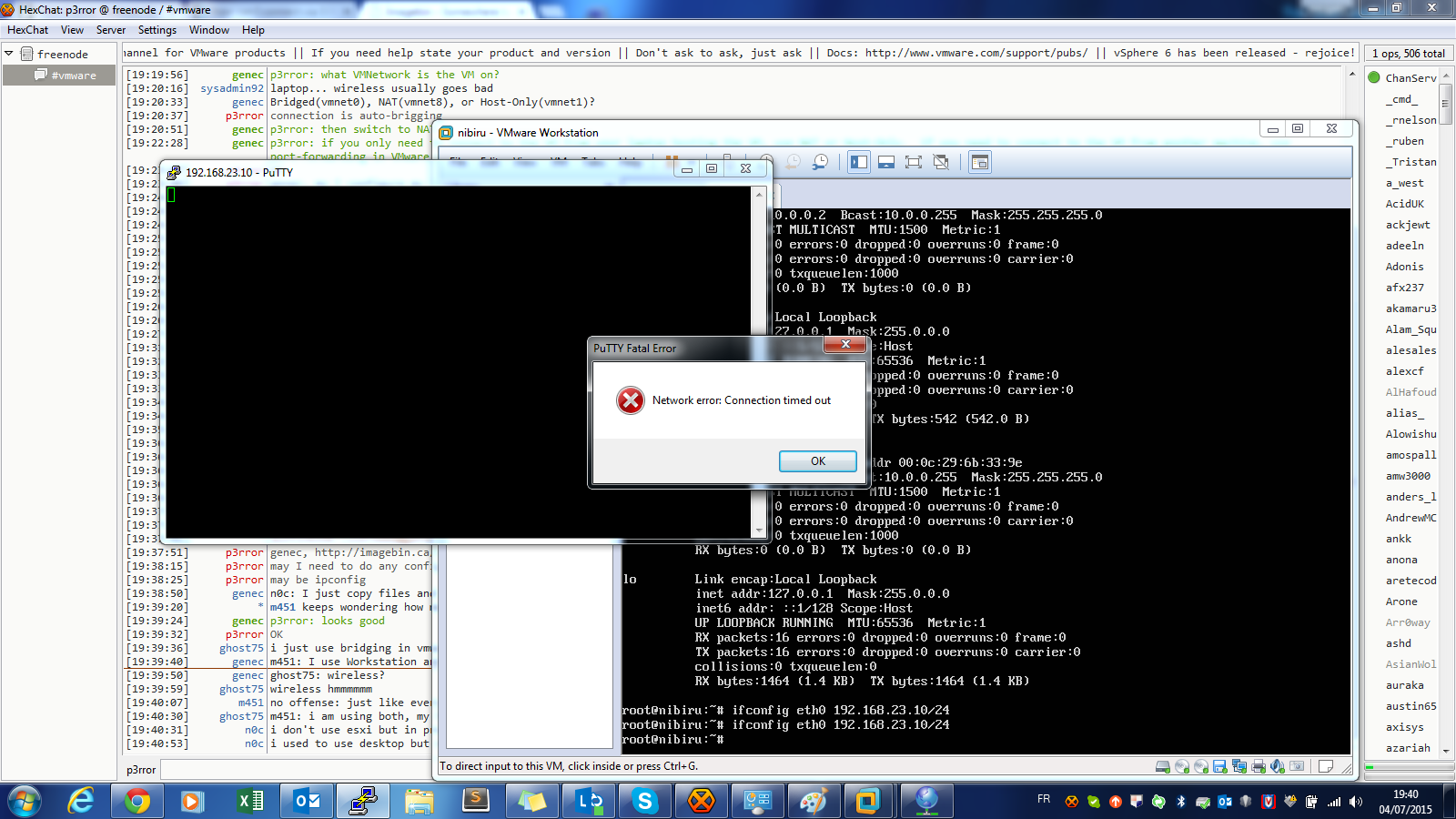Click VMware sound card status icon

pos(1278,766)
